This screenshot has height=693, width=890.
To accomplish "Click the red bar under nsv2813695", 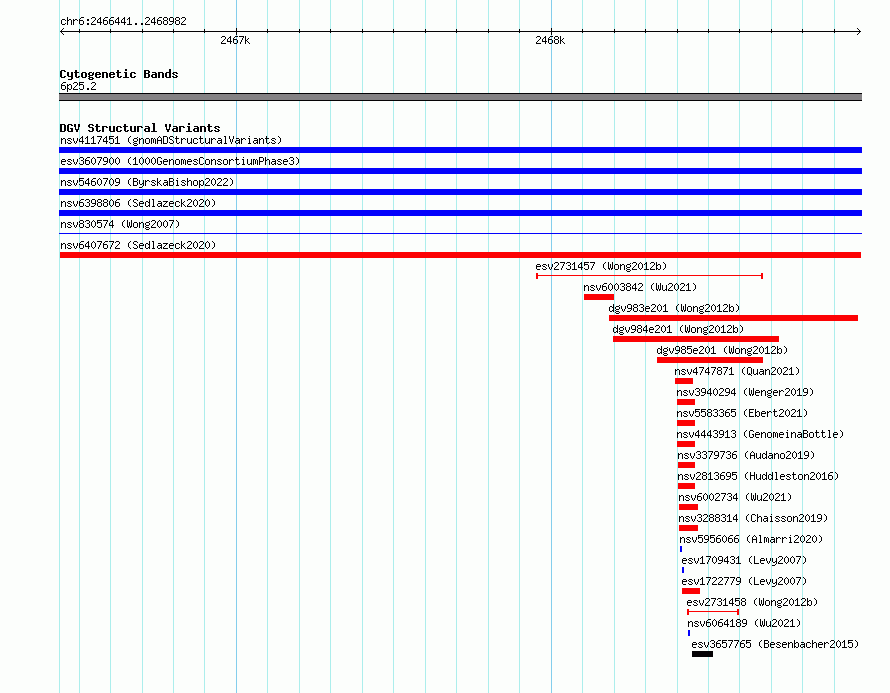I will [686, 486].
